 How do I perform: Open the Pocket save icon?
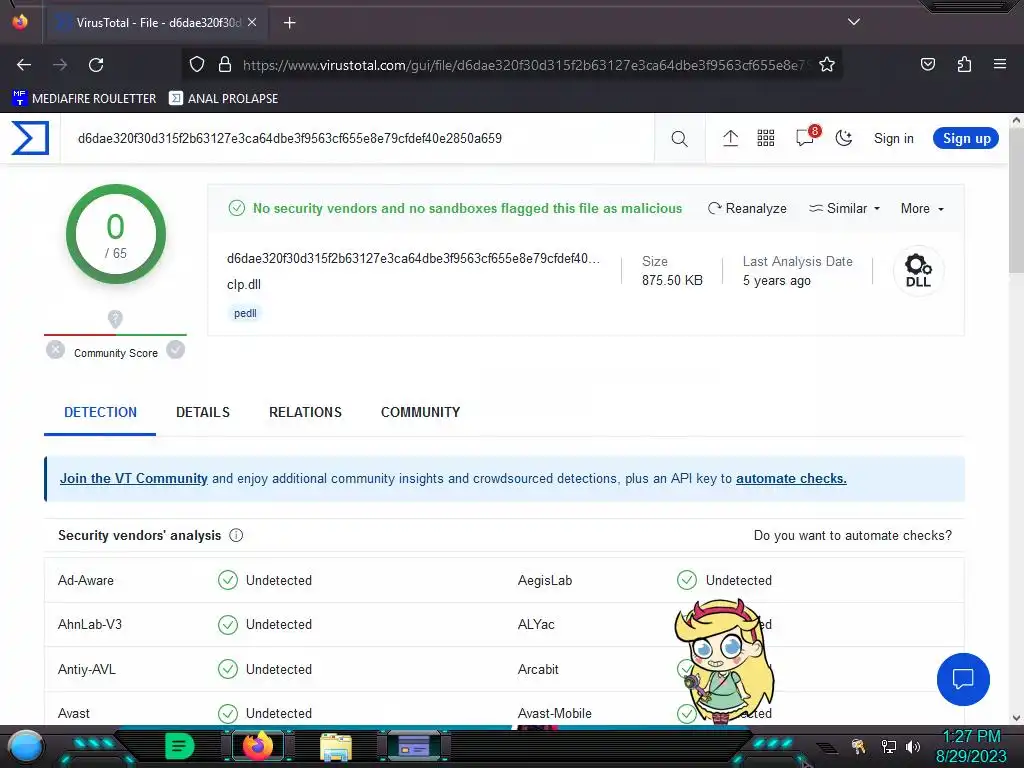pyautogui.click(x=928, y=64)
